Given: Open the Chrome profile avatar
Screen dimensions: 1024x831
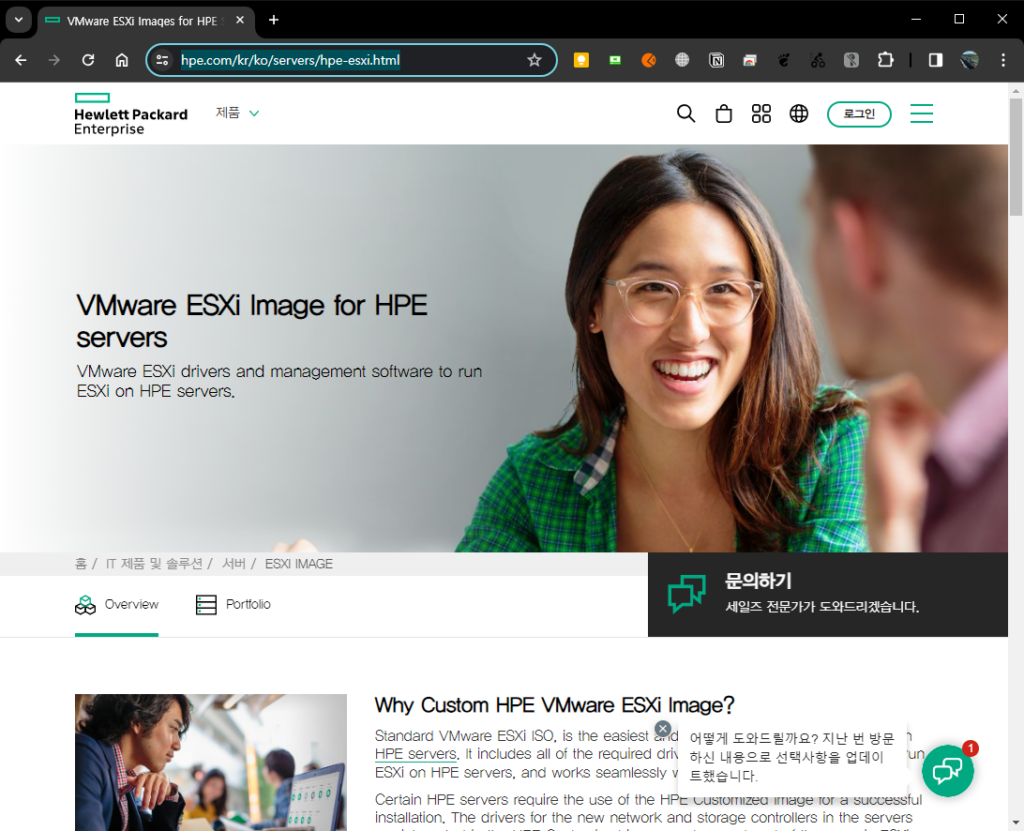Looking at the screenshot, I should pyautogui.click(x=969, y=60).
